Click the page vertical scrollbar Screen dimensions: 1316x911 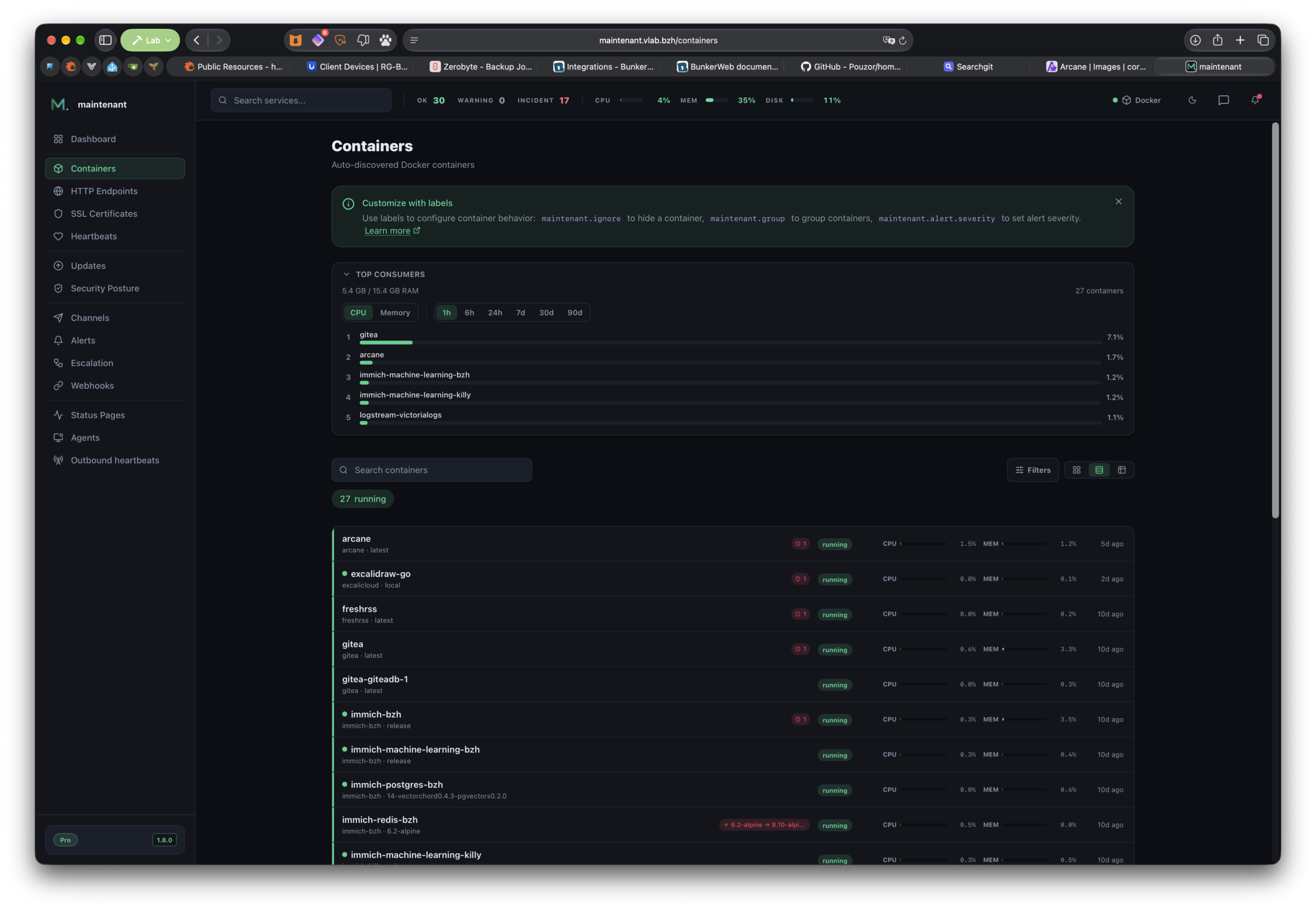(1275, 320)
